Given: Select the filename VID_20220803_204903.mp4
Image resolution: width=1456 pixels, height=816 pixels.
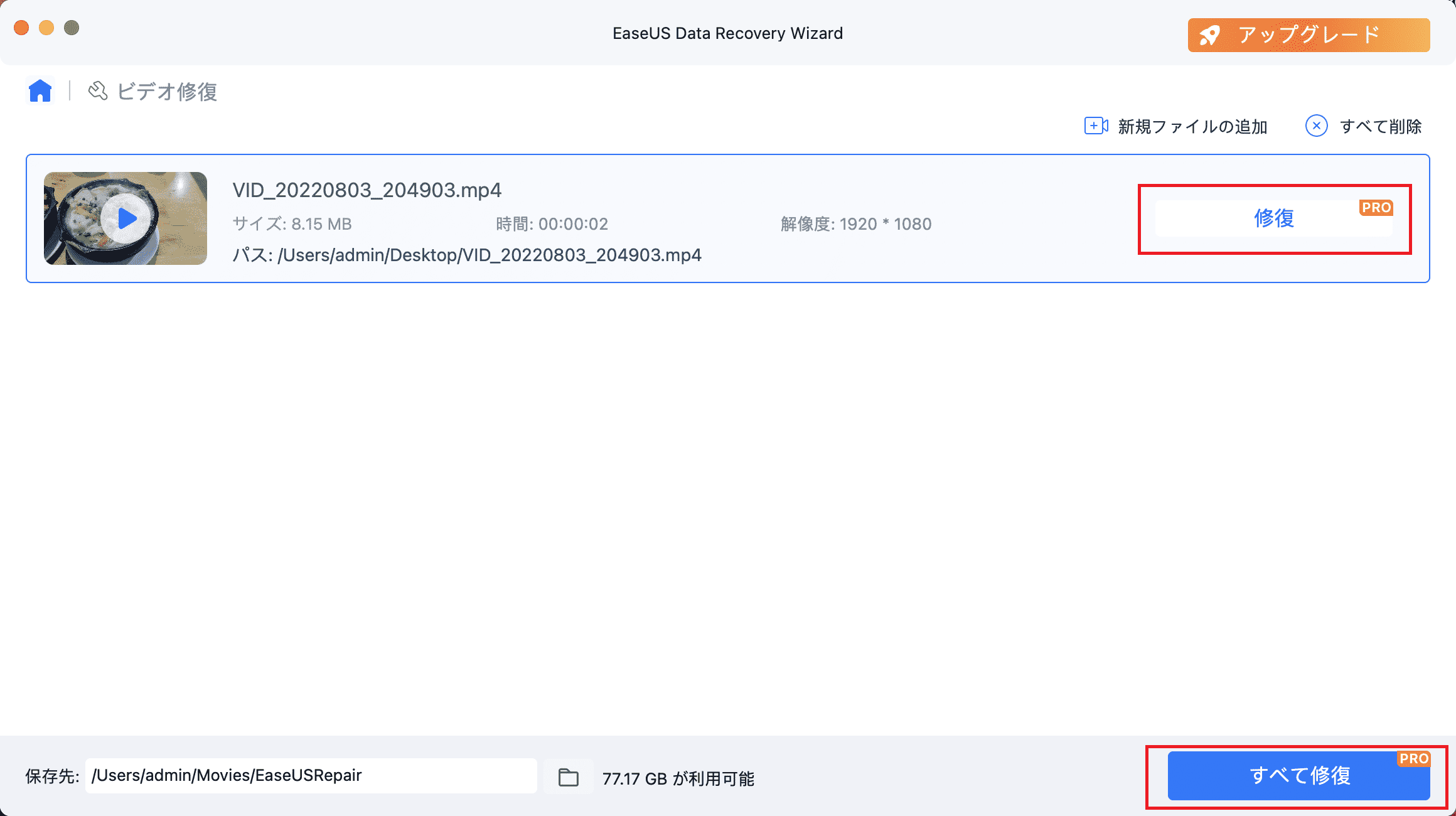Looking at the screenshot, I should coord(367,191).
